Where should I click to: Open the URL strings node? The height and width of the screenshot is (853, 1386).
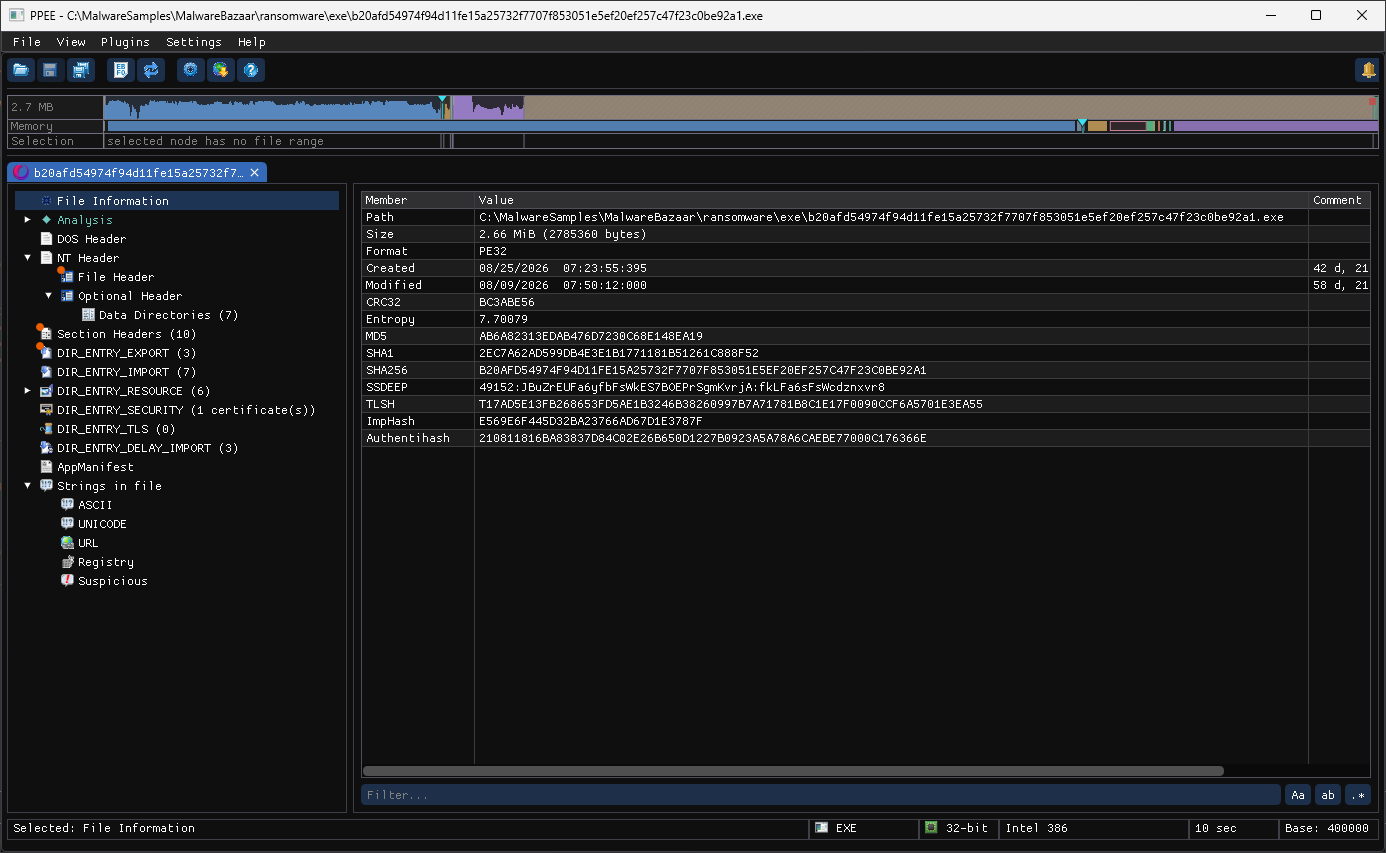tap(88, 543)
